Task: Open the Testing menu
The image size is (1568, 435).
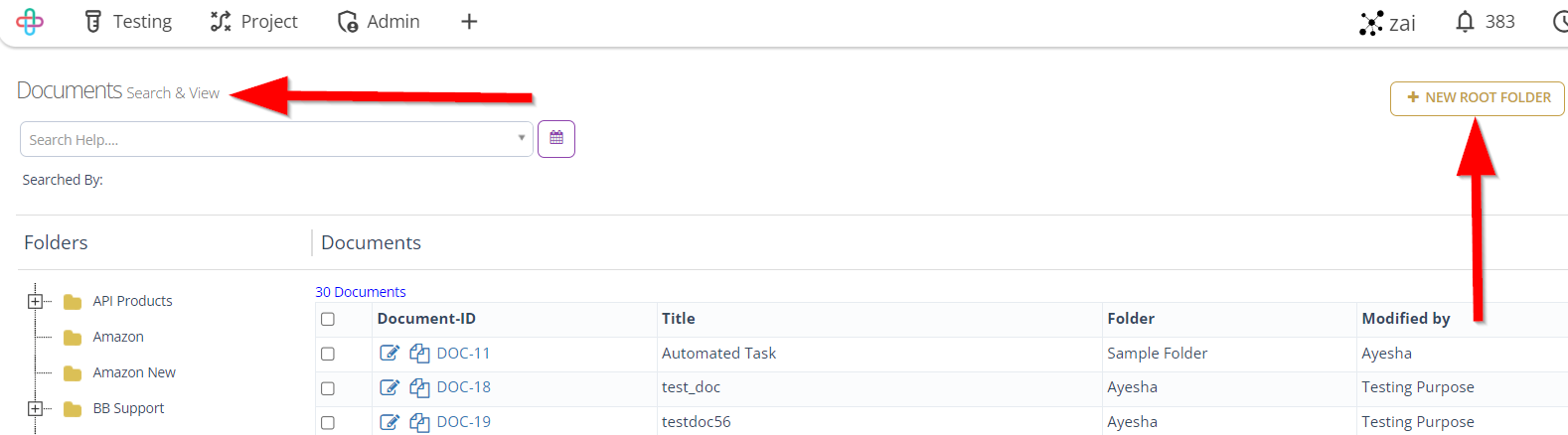Action: point(128,22)
